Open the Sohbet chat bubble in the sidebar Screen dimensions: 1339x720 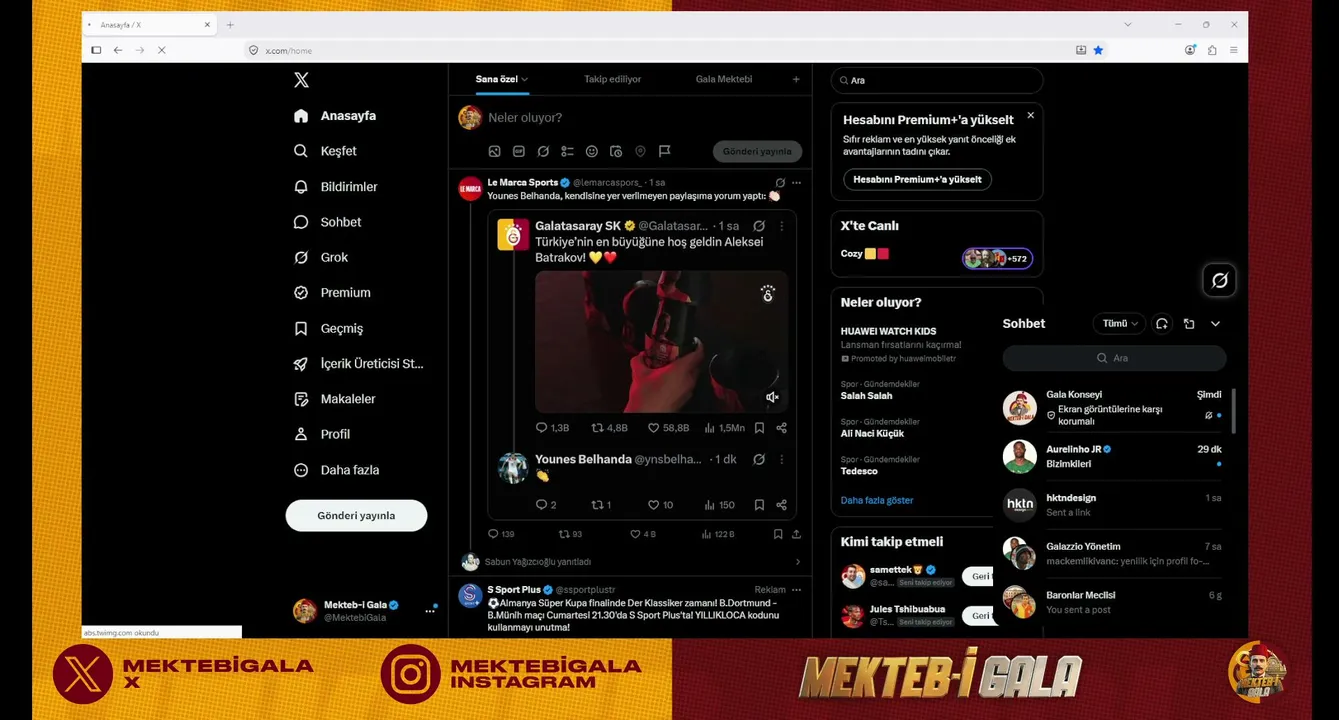(301, 222)
